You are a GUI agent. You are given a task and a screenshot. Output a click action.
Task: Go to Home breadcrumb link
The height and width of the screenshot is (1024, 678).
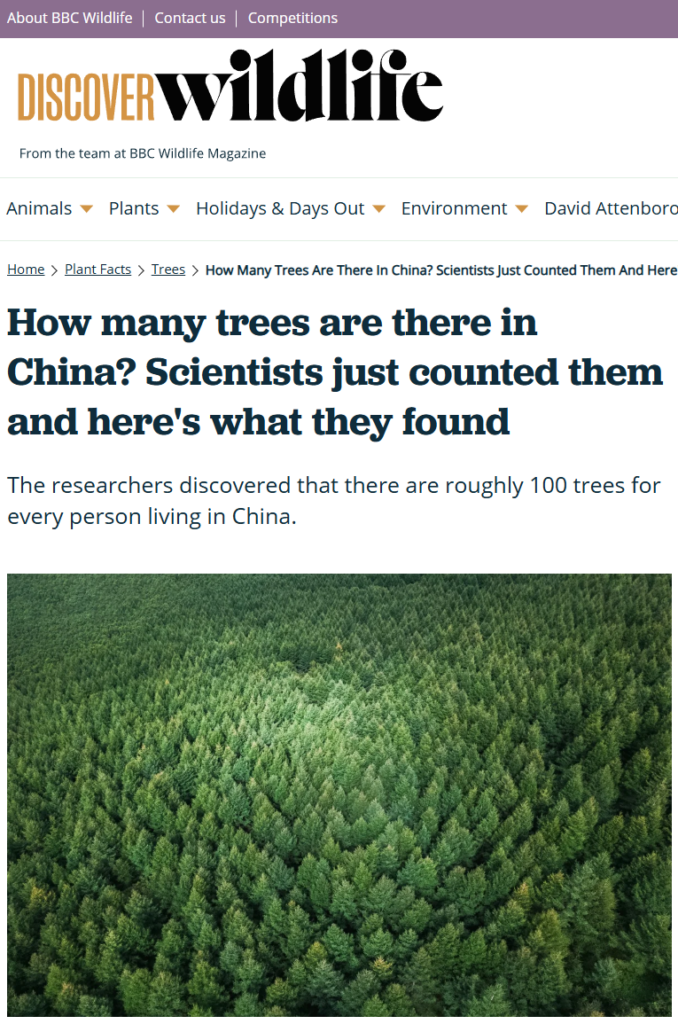pyautogui.click(x=26, y=270)
